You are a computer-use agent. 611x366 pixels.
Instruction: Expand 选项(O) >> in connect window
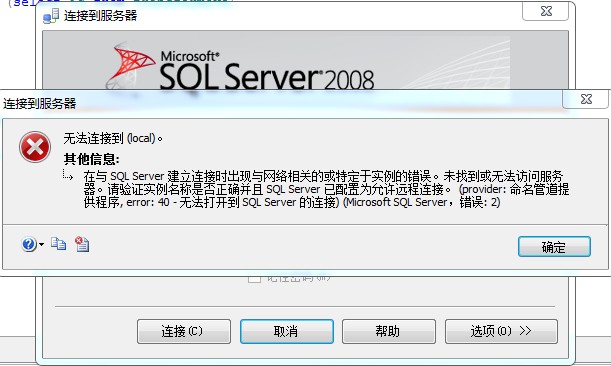[501, 331]
